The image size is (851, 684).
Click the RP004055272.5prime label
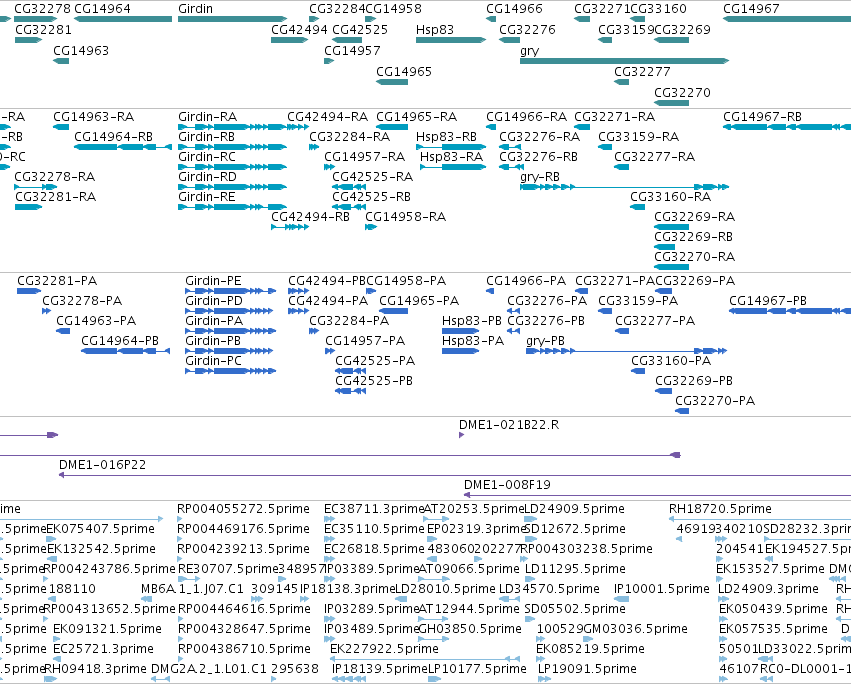pyautogui.click(x=243, y=509)
